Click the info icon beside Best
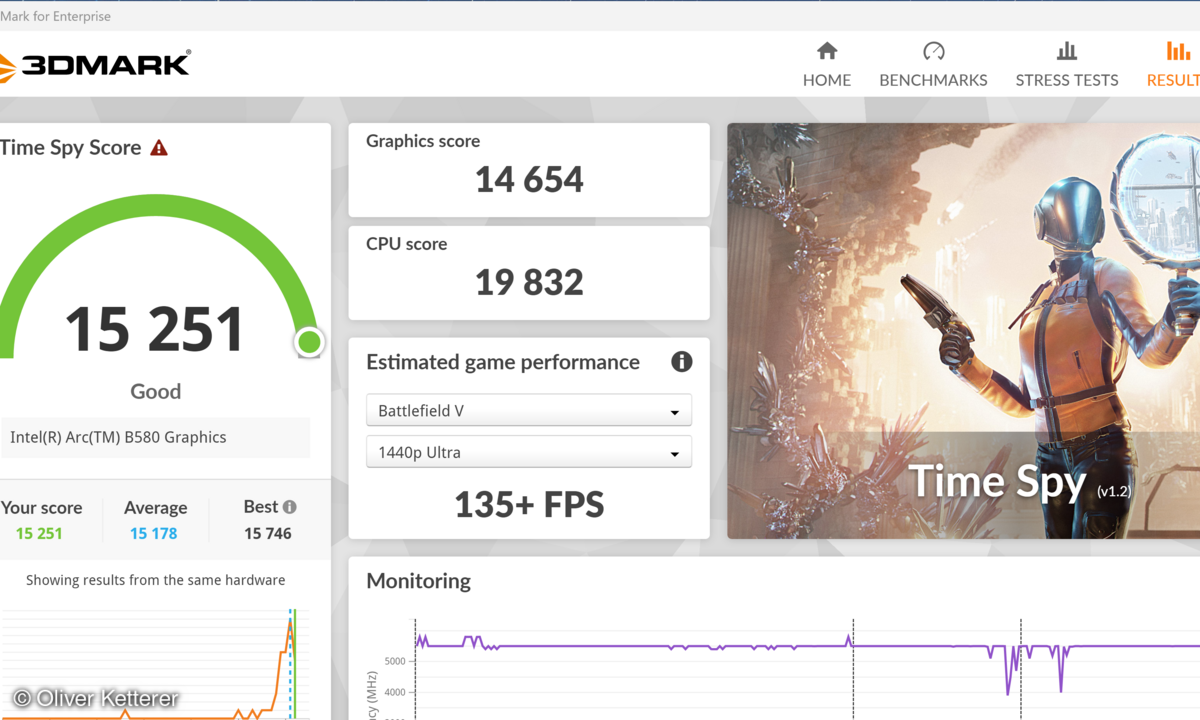The width and height of the screenshot is (1200, 720). (x=289, y=507)
